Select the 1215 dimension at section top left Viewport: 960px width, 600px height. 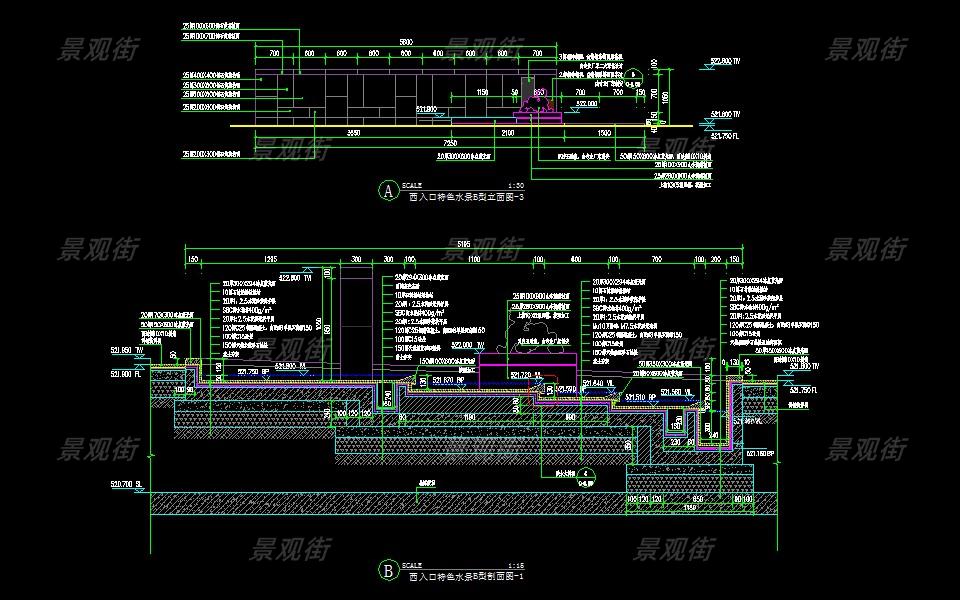click(x=269, y=258)
